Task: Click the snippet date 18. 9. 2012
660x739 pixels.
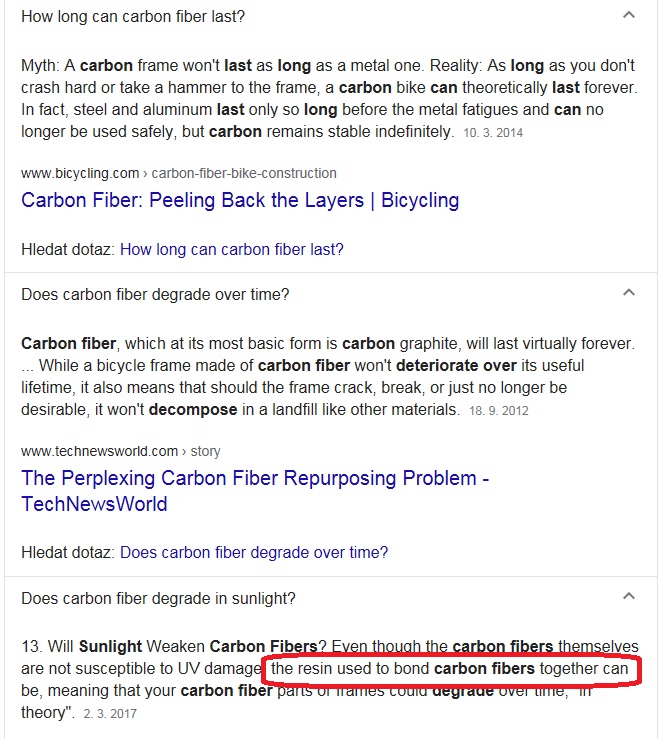Action: pyautogui.click(x=499, y=410)
